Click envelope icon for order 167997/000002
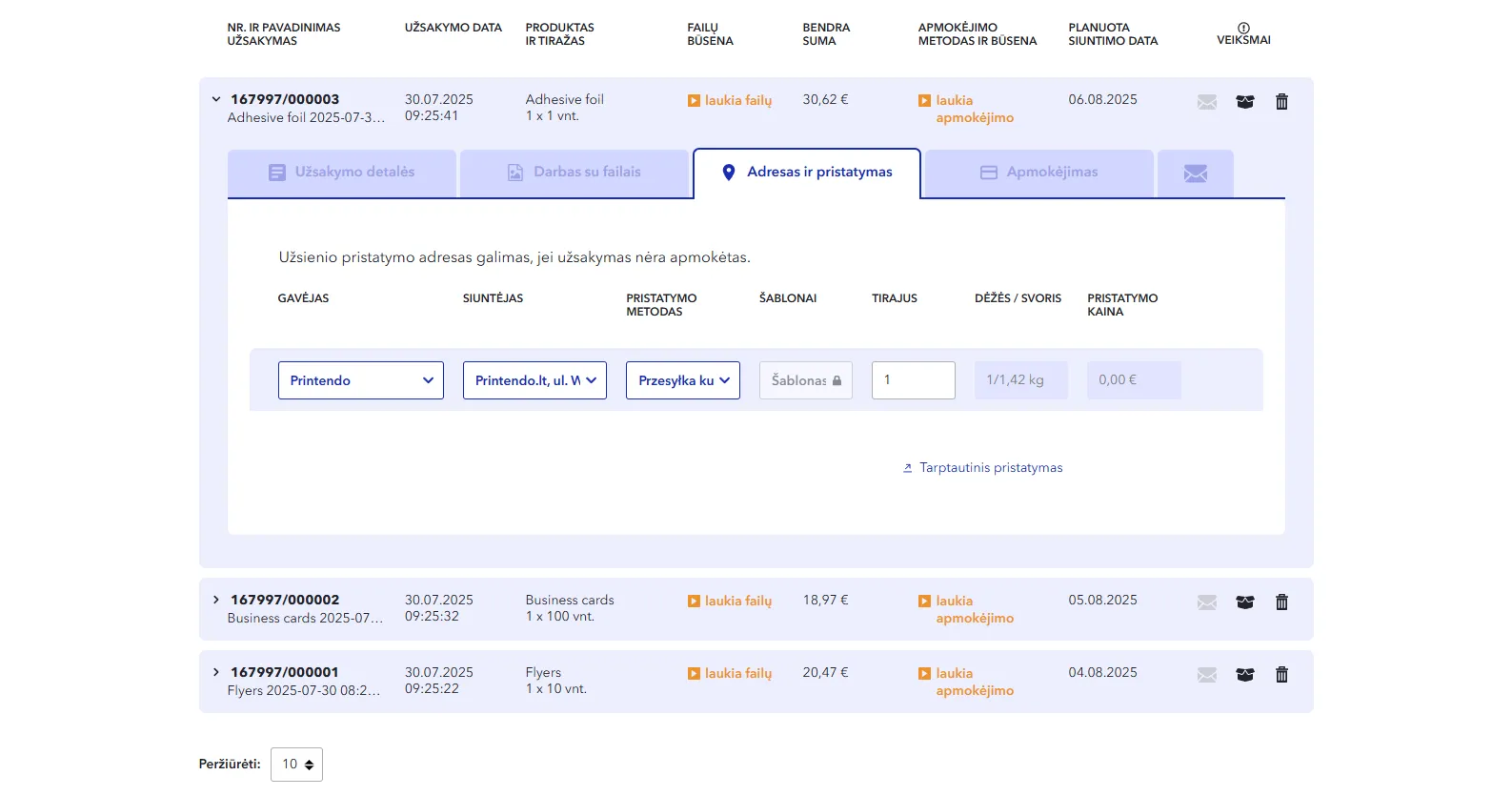 click(x=1207, y=602)
